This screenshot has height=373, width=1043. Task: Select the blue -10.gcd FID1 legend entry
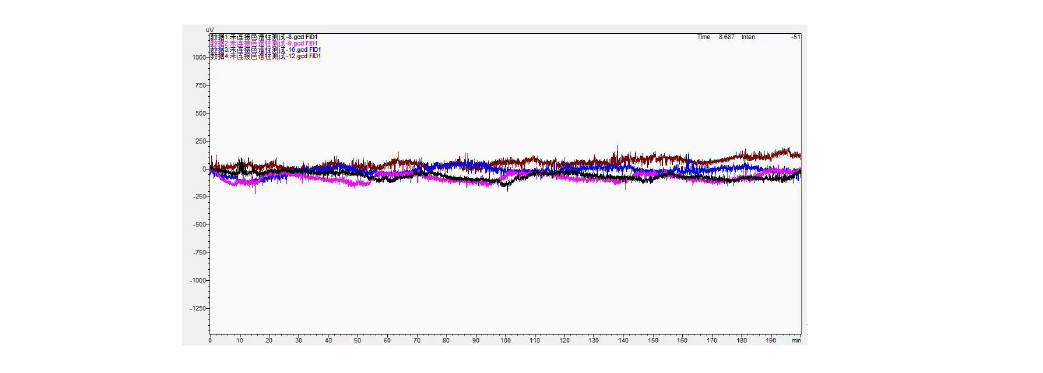(x=265, y=50)
